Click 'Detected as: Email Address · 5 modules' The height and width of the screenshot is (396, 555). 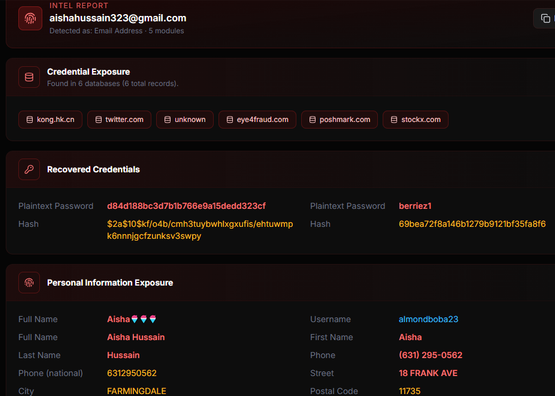[x=116, y=31]
